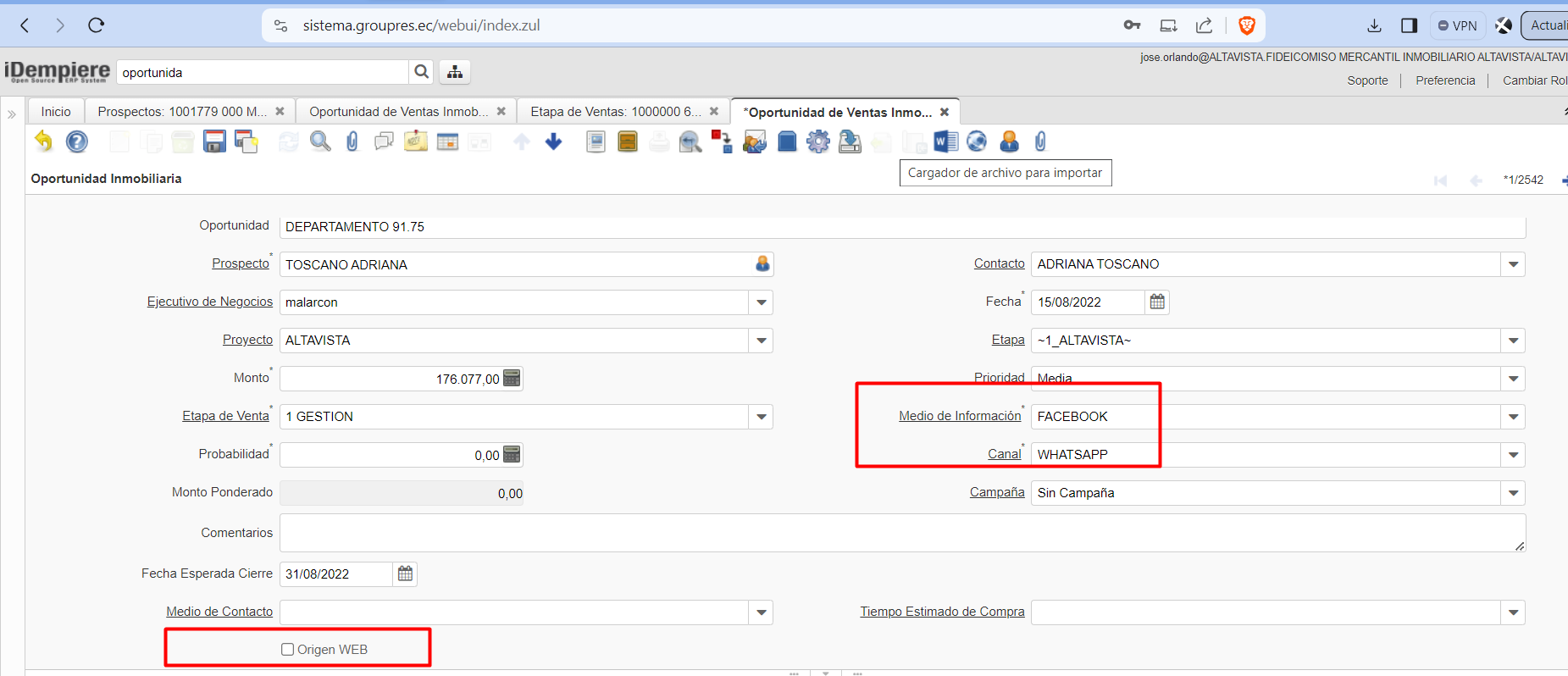The width and height of the screenshot is (1568, 676).
Task: Click the Undo changes arrow icon
Action: 43,141
